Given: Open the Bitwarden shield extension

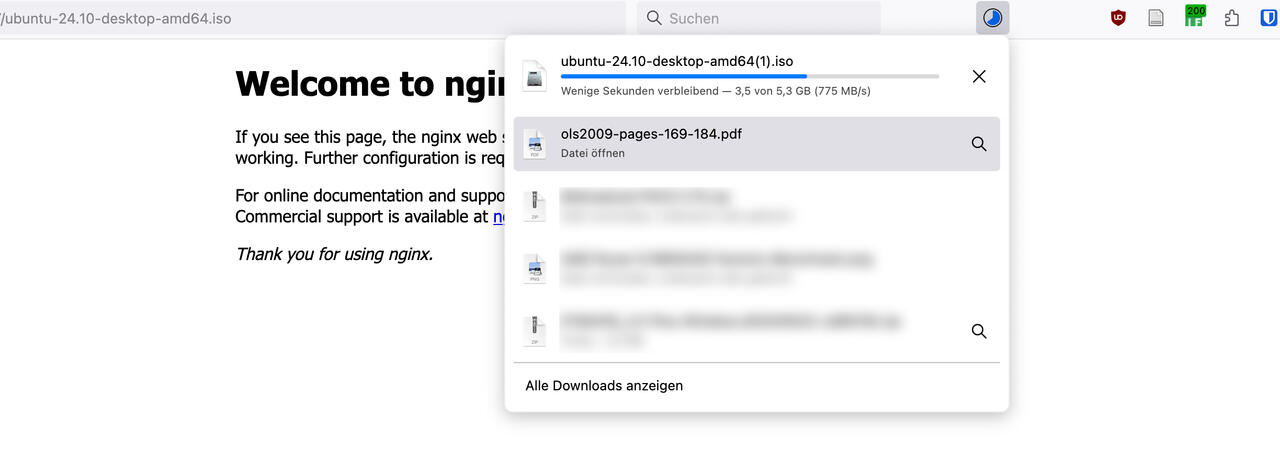Looking at the screenshot, I should 1266,18.
